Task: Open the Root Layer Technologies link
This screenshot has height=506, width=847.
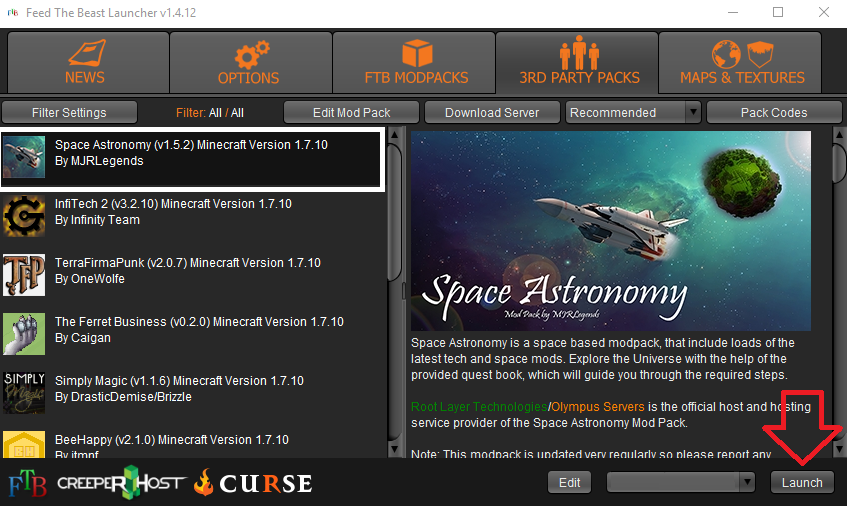Action: point(479,407)
